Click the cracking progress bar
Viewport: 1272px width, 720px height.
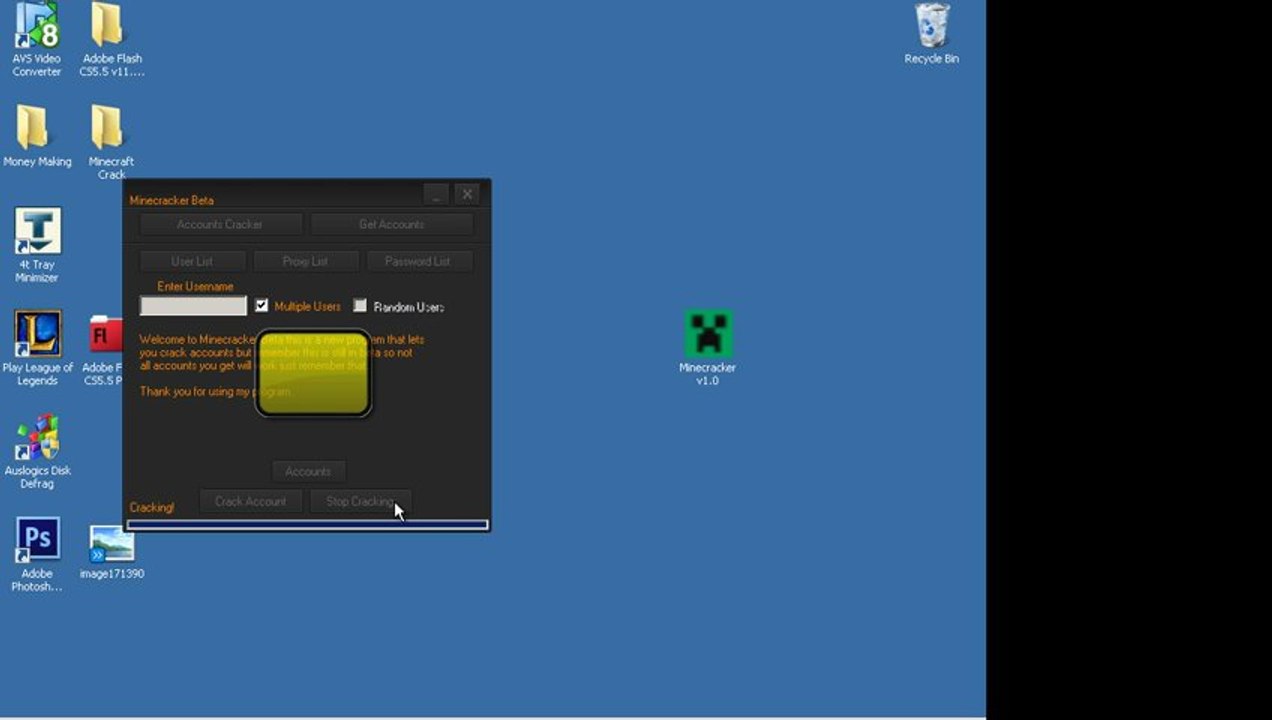pos(308,525)
